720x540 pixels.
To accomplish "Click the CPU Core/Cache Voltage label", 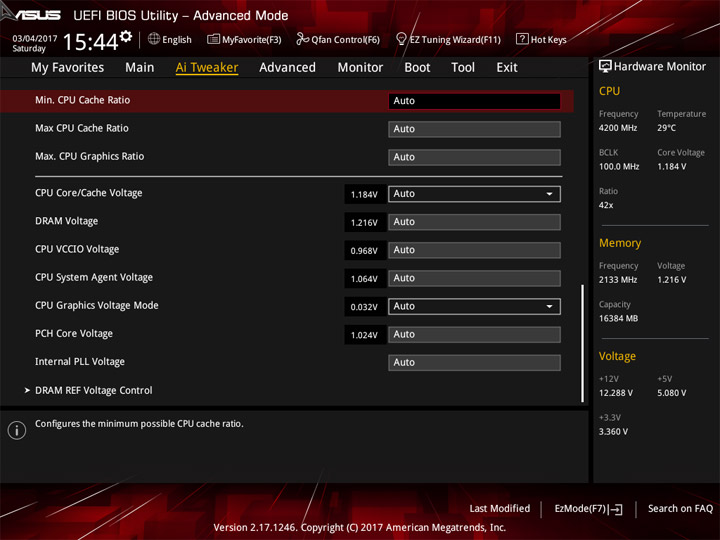I will pyautogui.click(x=89, y=193).
